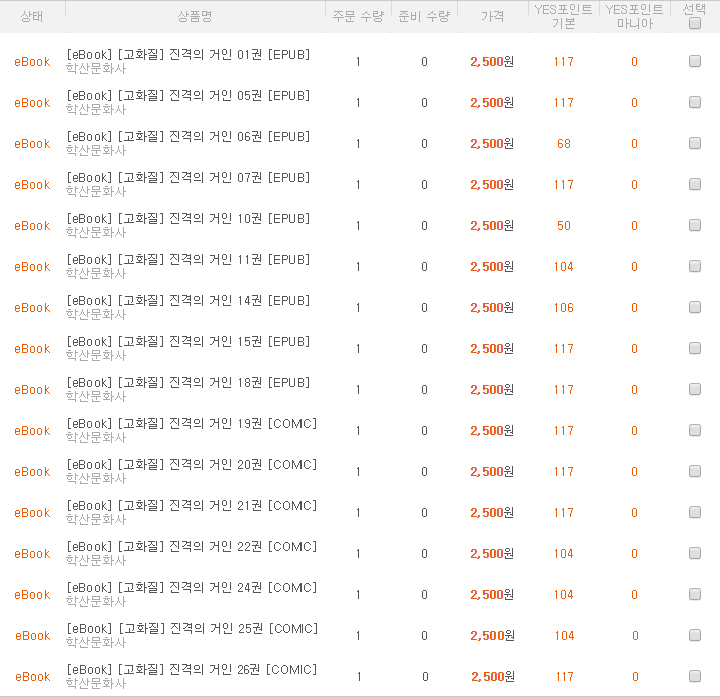
Task: Select checkbox for 진격의 거인 15권
Action: 695,348
